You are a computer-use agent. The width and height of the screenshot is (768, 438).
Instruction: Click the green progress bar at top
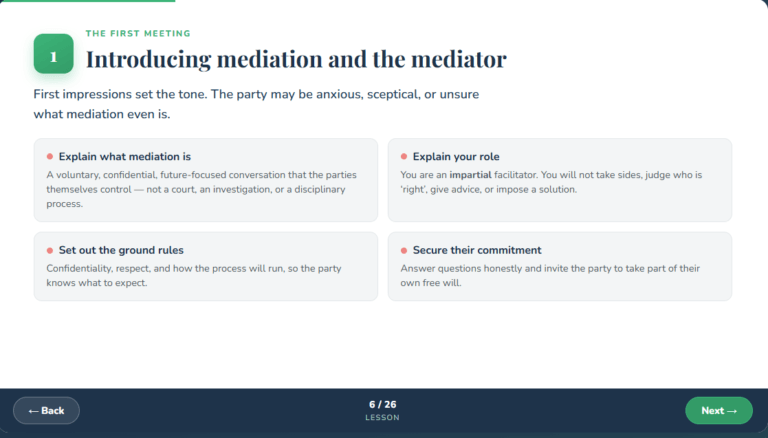pyautogui.click(x=88, y=1)
